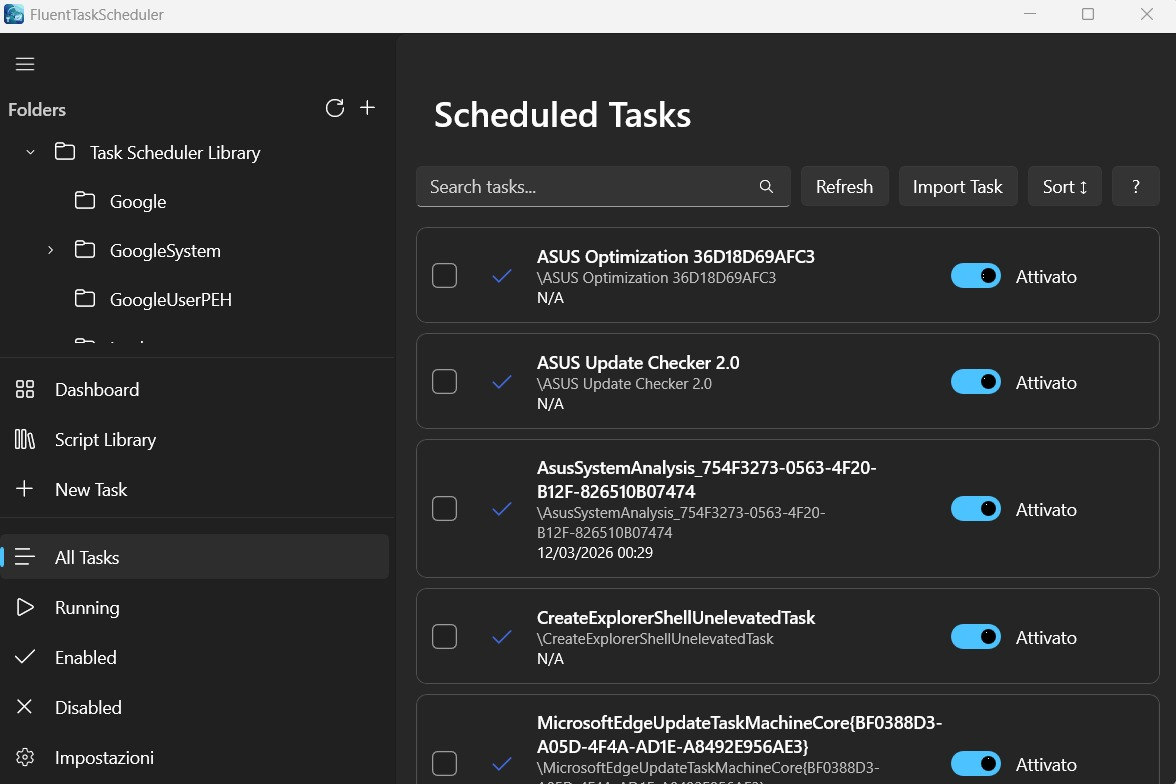
Task: Click the Import Task button
Action: point(957,186)
